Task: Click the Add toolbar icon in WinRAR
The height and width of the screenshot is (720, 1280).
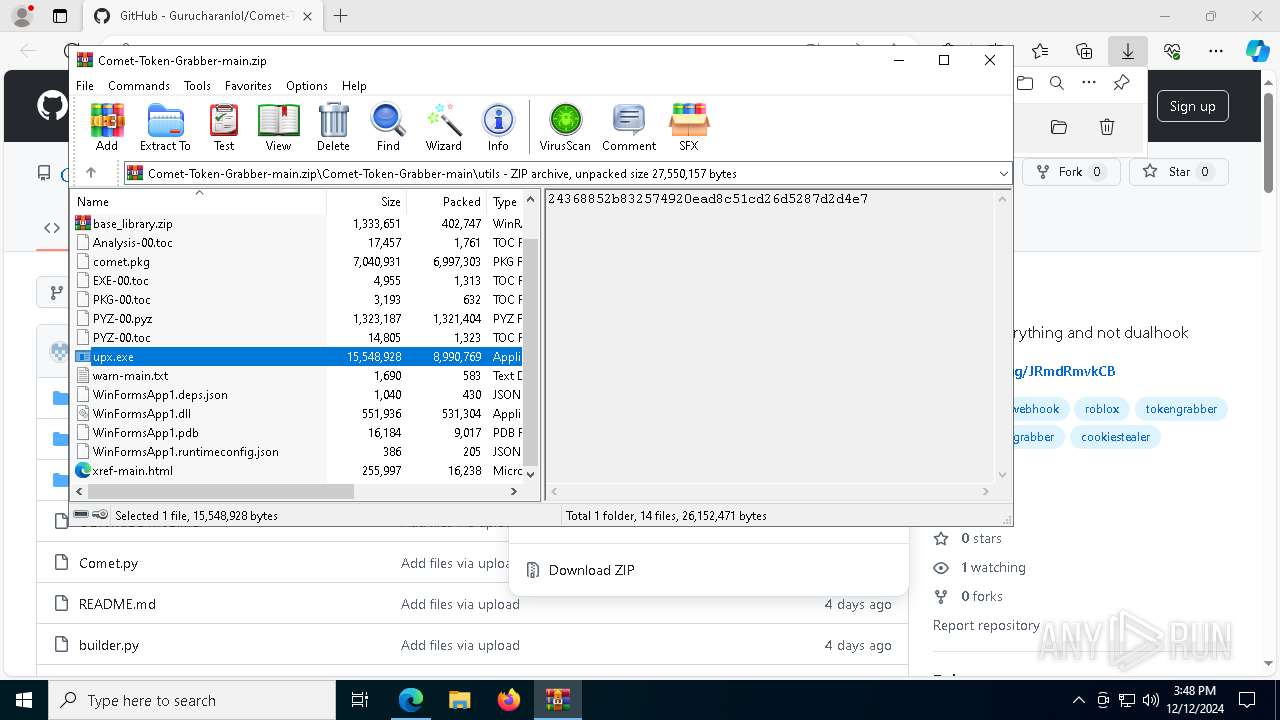Action: point(107,127)
